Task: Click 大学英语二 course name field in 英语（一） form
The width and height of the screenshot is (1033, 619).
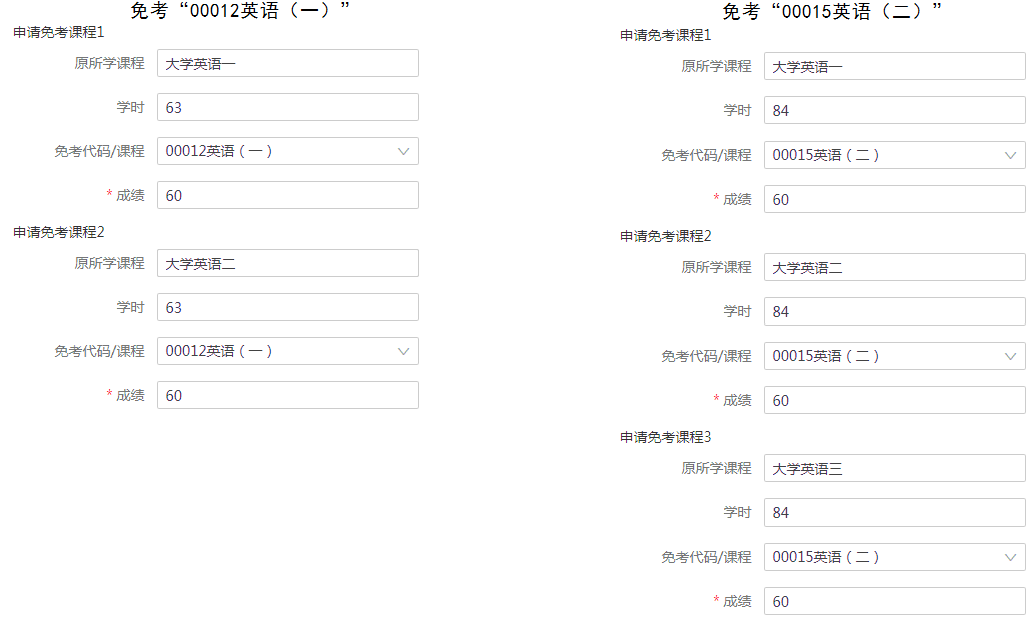Action: 288,263
